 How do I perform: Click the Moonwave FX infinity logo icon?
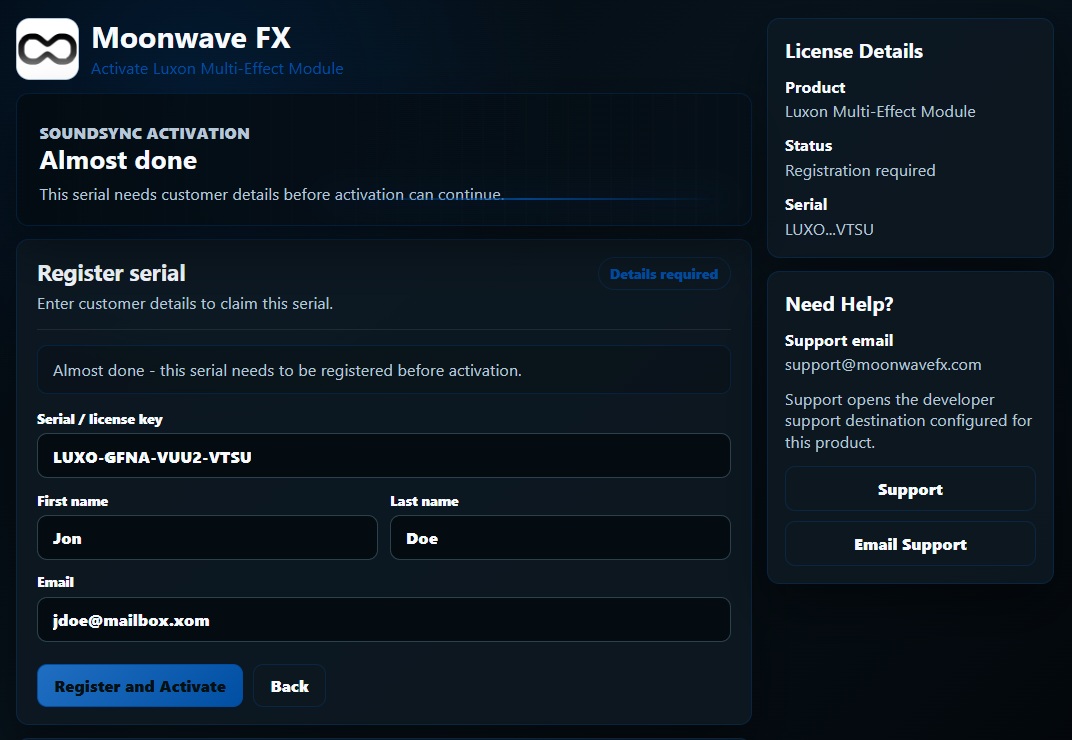[47, 49]
